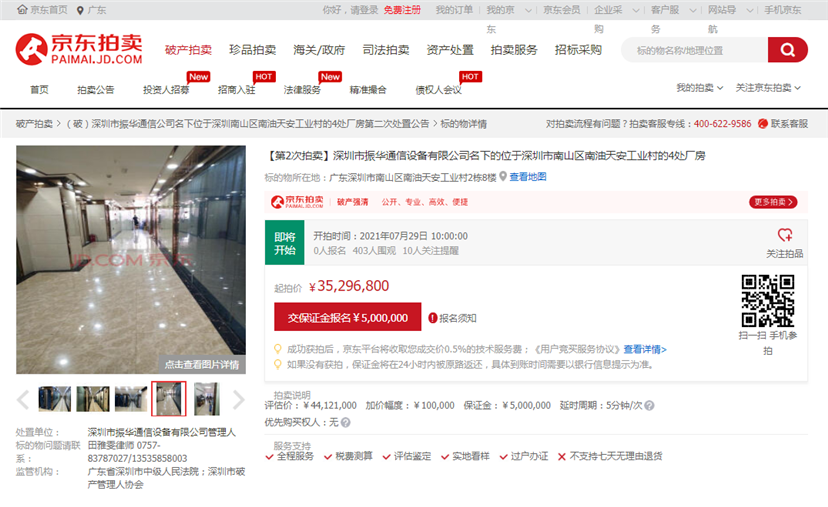Click the lightbulb icon beside the deposit refund tip
Viewport: 828px width, 507px height.
277,364
